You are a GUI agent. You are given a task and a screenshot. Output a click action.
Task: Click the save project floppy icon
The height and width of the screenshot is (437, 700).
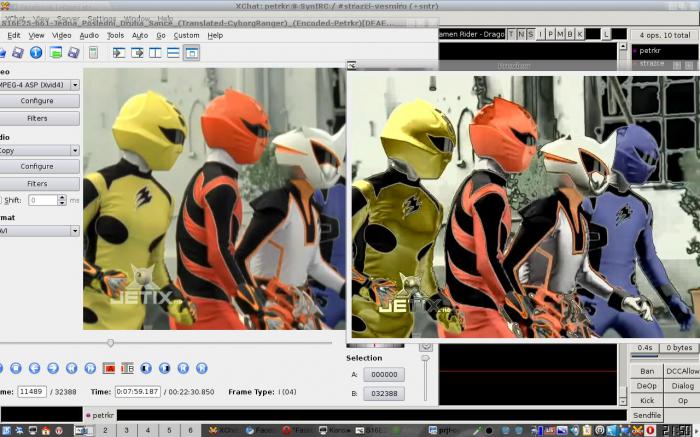[74, 53]
